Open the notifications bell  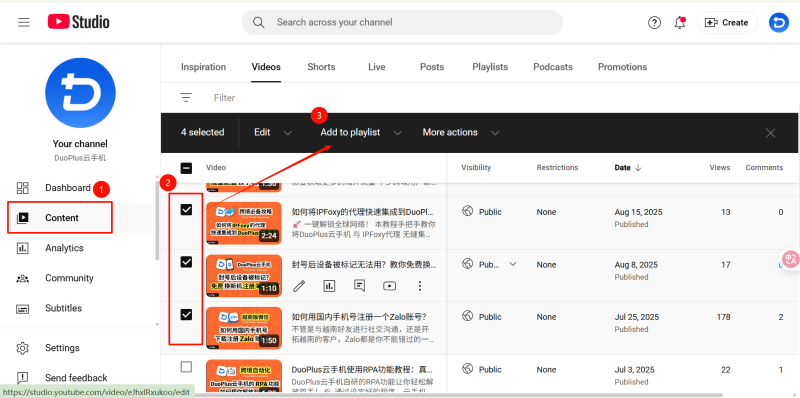680,22
